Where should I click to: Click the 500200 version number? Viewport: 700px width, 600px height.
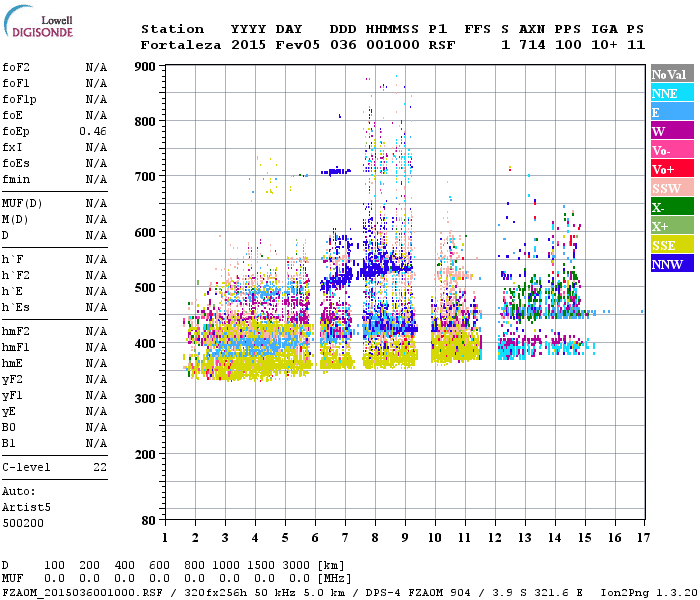pyautogui.click(x=23, y=523)
